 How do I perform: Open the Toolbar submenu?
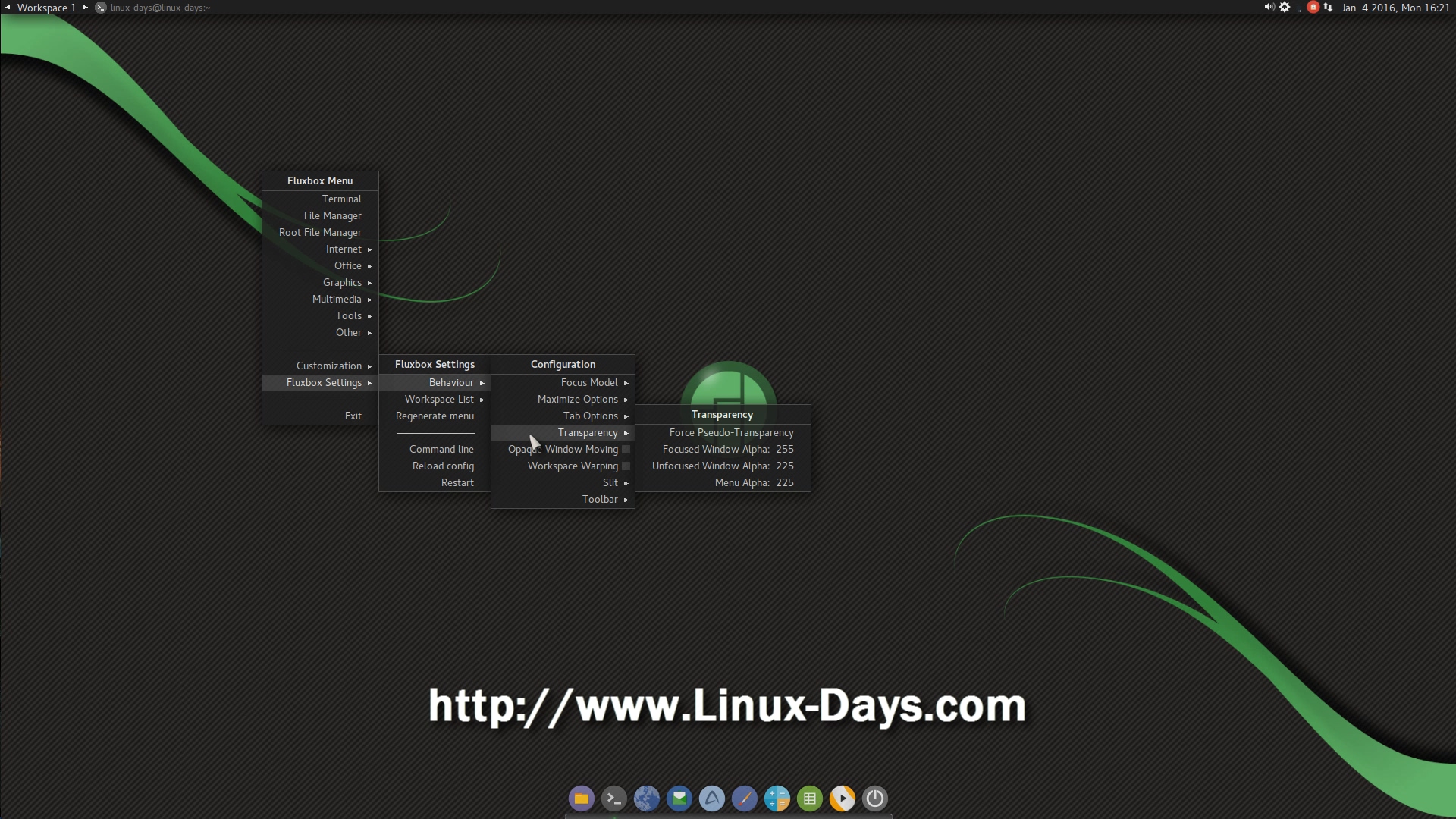pos(563,499)
